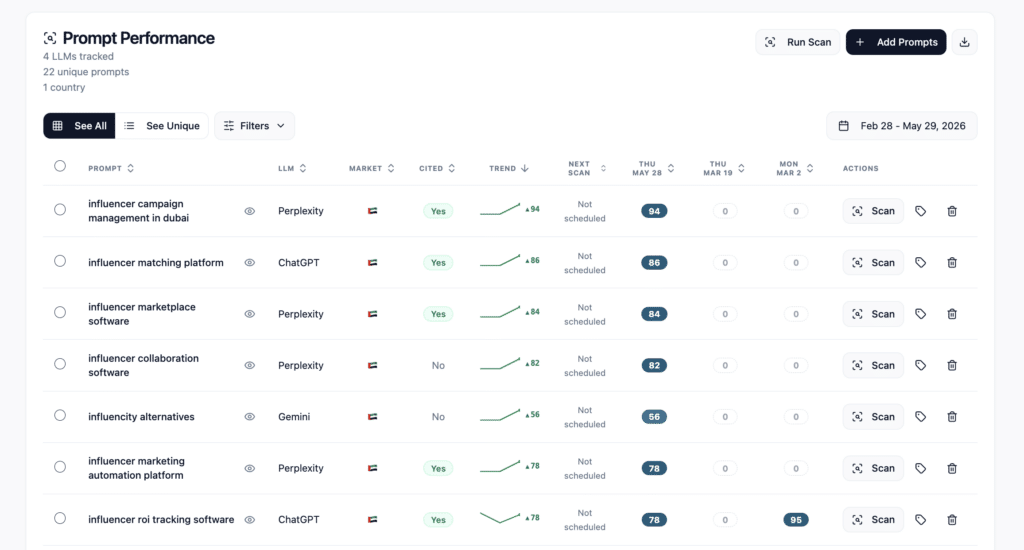Select the influencer matching platform row checkbox

point(60,261)
